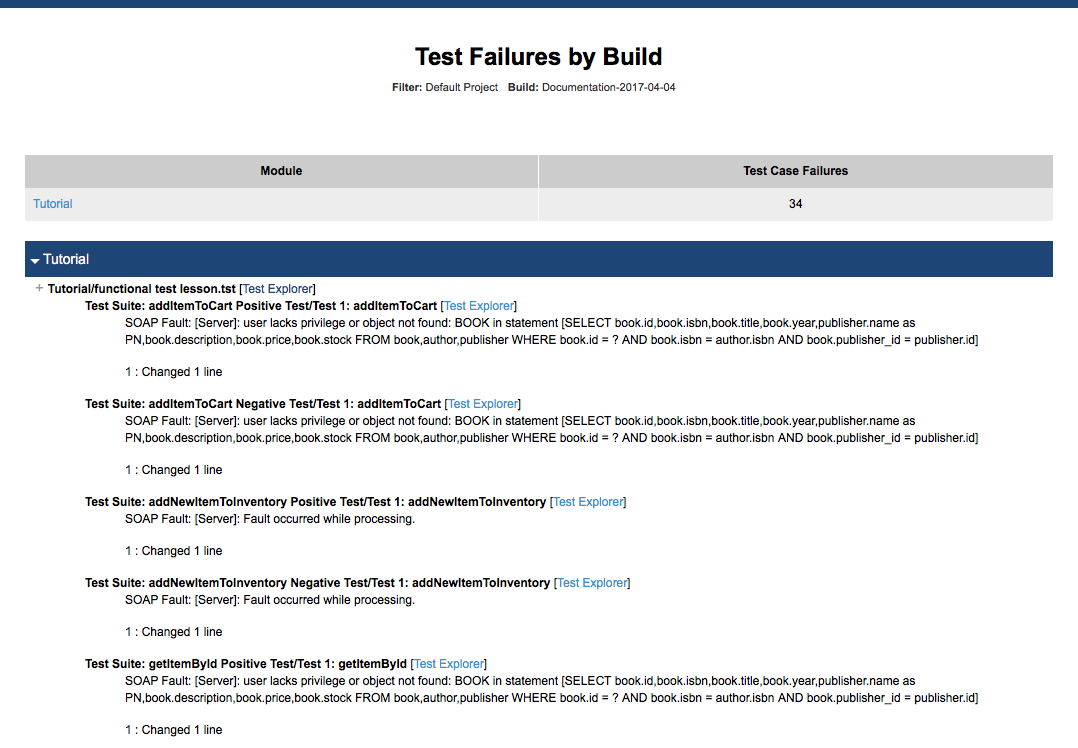Collapse the Tutorial section triangle
The width and height of the screenshot is (1078, 748).
tap(35, 261)
